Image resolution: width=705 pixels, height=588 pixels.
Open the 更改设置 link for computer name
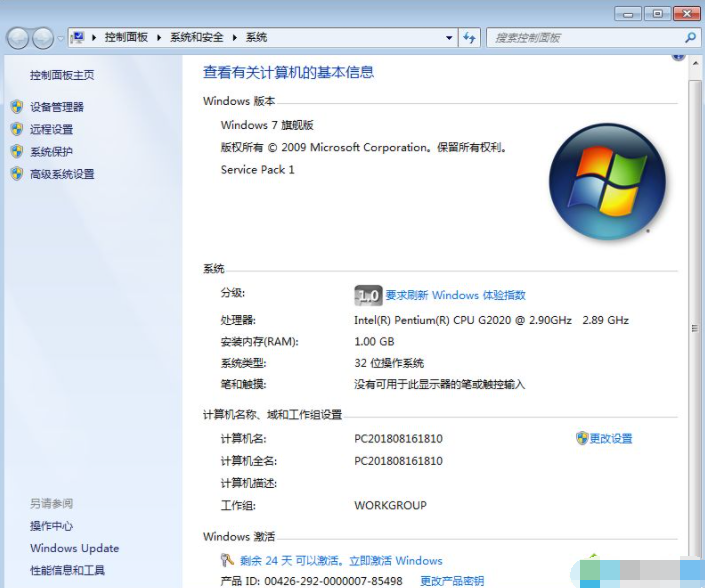610,438
